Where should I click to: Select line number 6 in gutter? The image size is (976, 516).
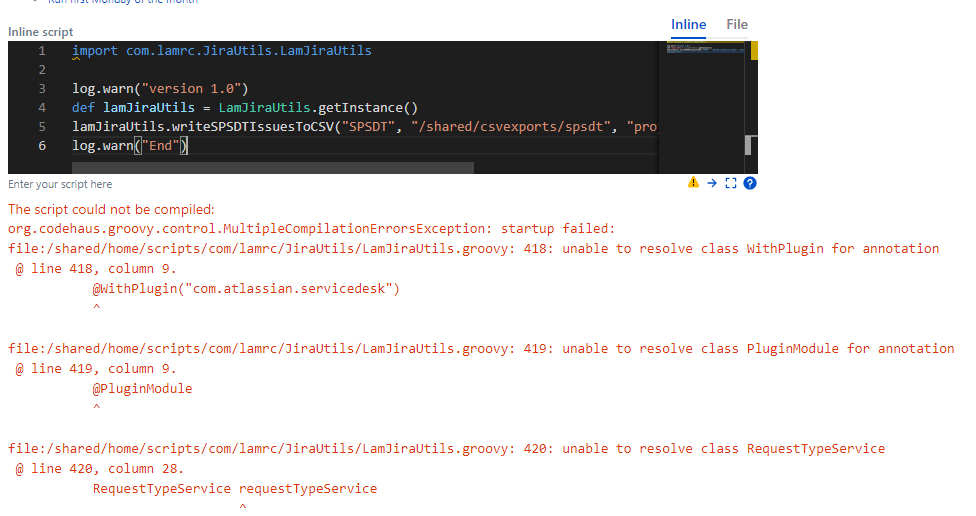(x=41, y=146)
